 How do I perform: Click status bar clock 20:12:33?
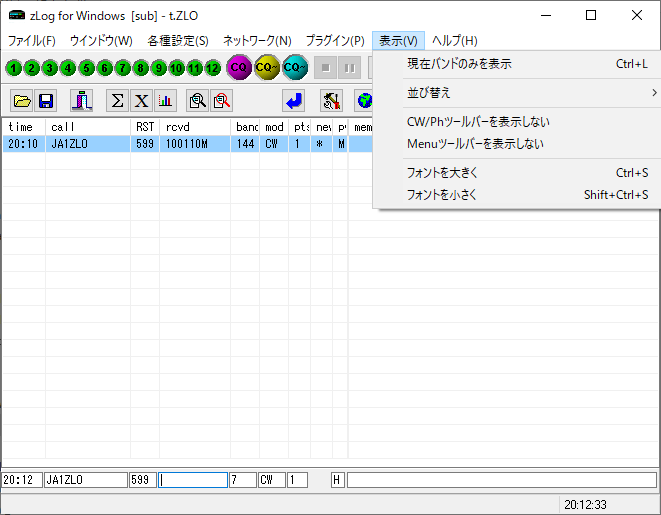(585, 504)
